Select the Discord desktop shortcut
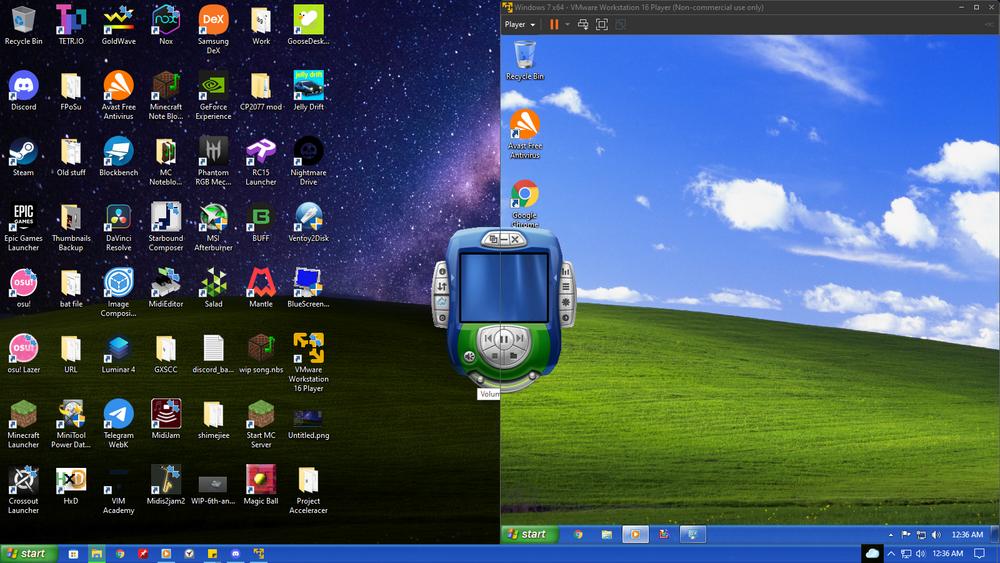1000x563 pixels. click(x=24, y=91)
